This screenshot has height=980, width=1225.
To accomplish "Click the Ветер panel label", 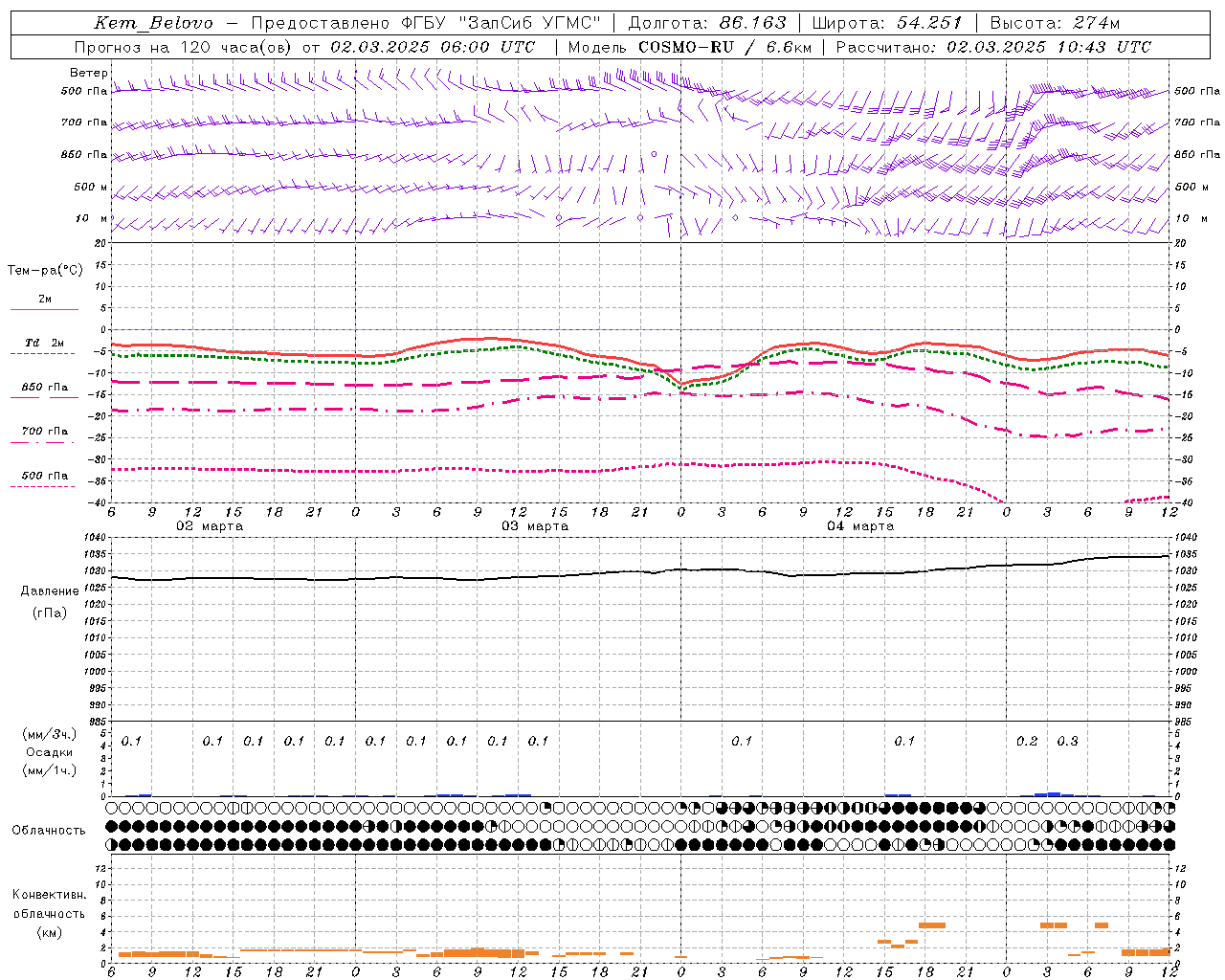I will tap(88, 73).
